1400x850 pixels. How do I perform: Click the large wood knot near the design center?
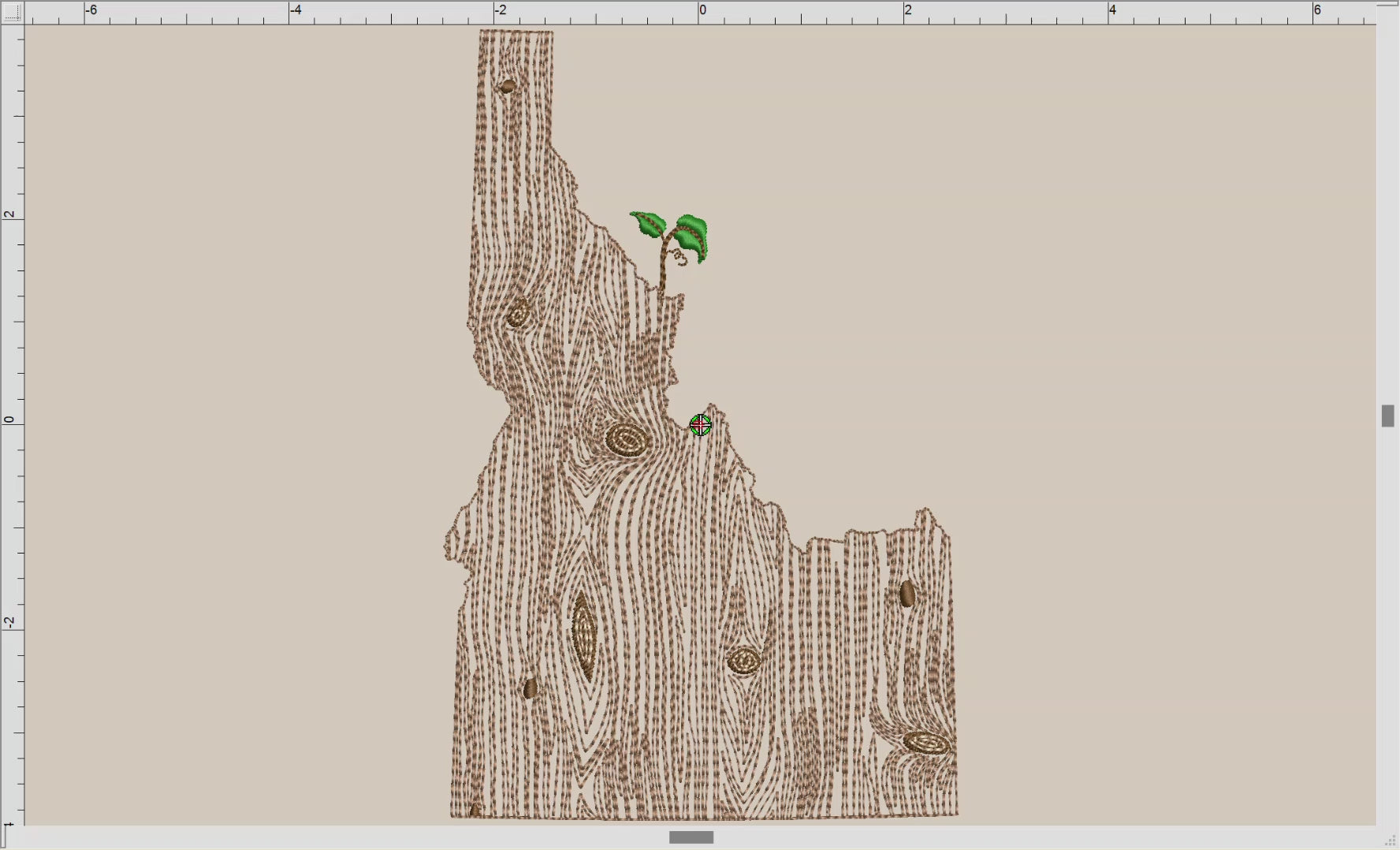[x=627, y=442]
